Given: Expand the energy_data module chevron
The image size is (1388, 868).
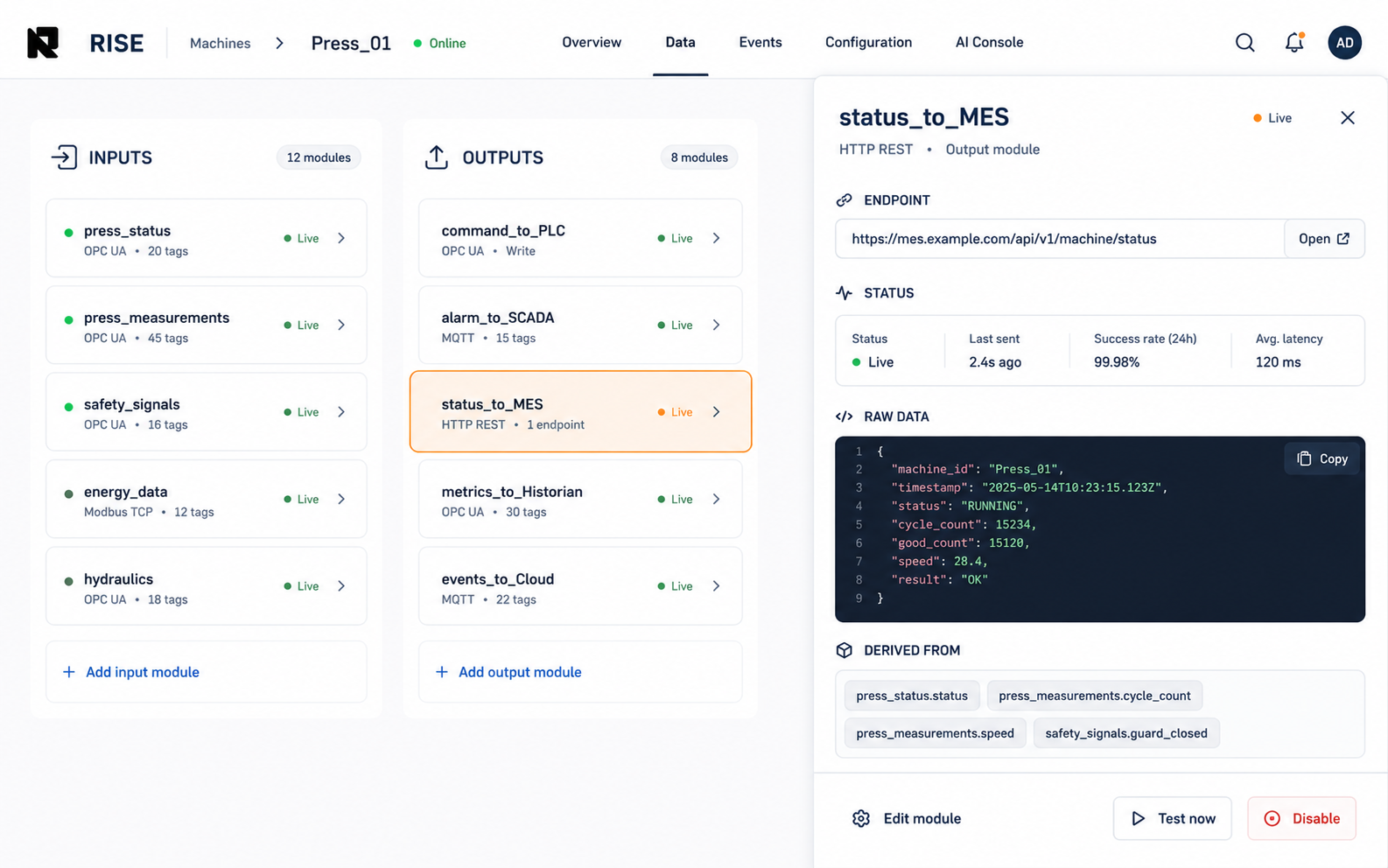Looking at the screenshot, I should click(x=342, y=499).
